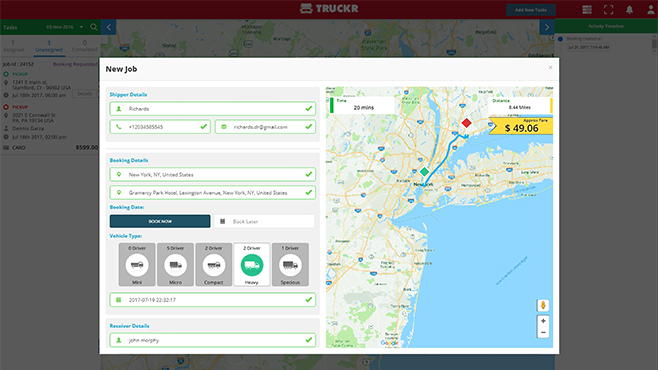Select the Heavy vehicle type
Image resolution: width=658 pixels, height=370 pixels.
[252, 264]
